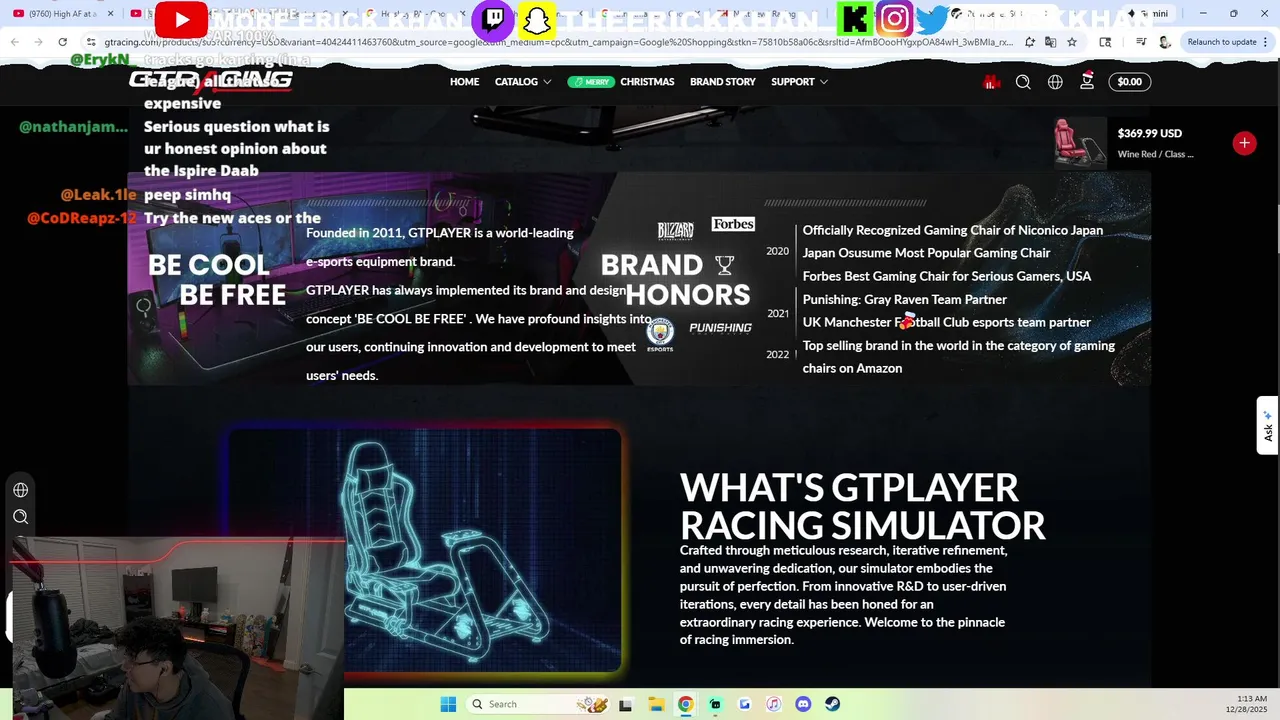
Task: Open File Explorer from taskbar
Action: (655, 704)
